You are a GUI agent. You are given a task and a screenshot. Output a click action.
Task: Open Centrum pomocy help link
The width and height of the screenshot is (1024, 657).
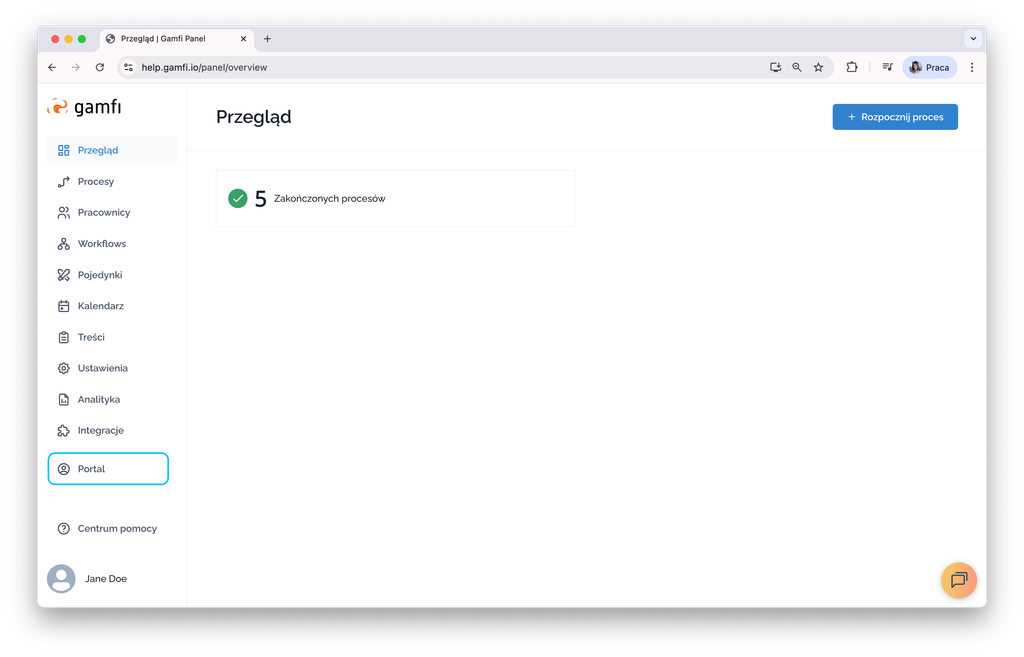[x=112, y=528]
